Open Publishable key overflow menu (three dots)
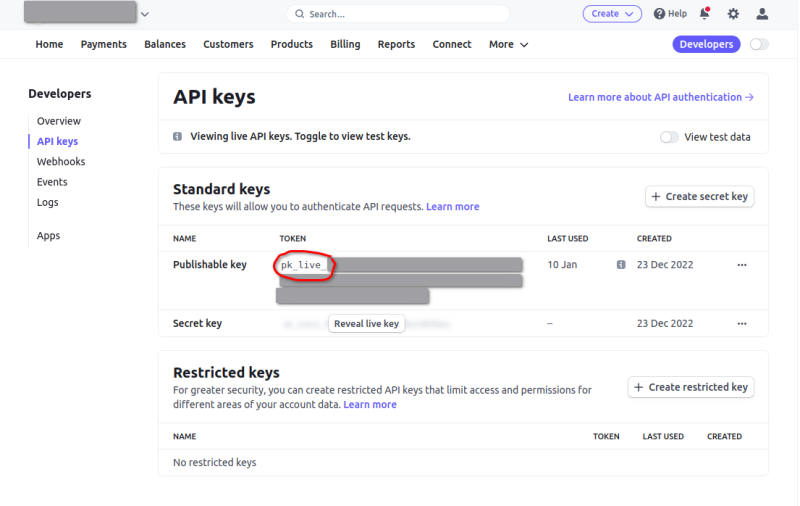800x506 pixels. 742,265
